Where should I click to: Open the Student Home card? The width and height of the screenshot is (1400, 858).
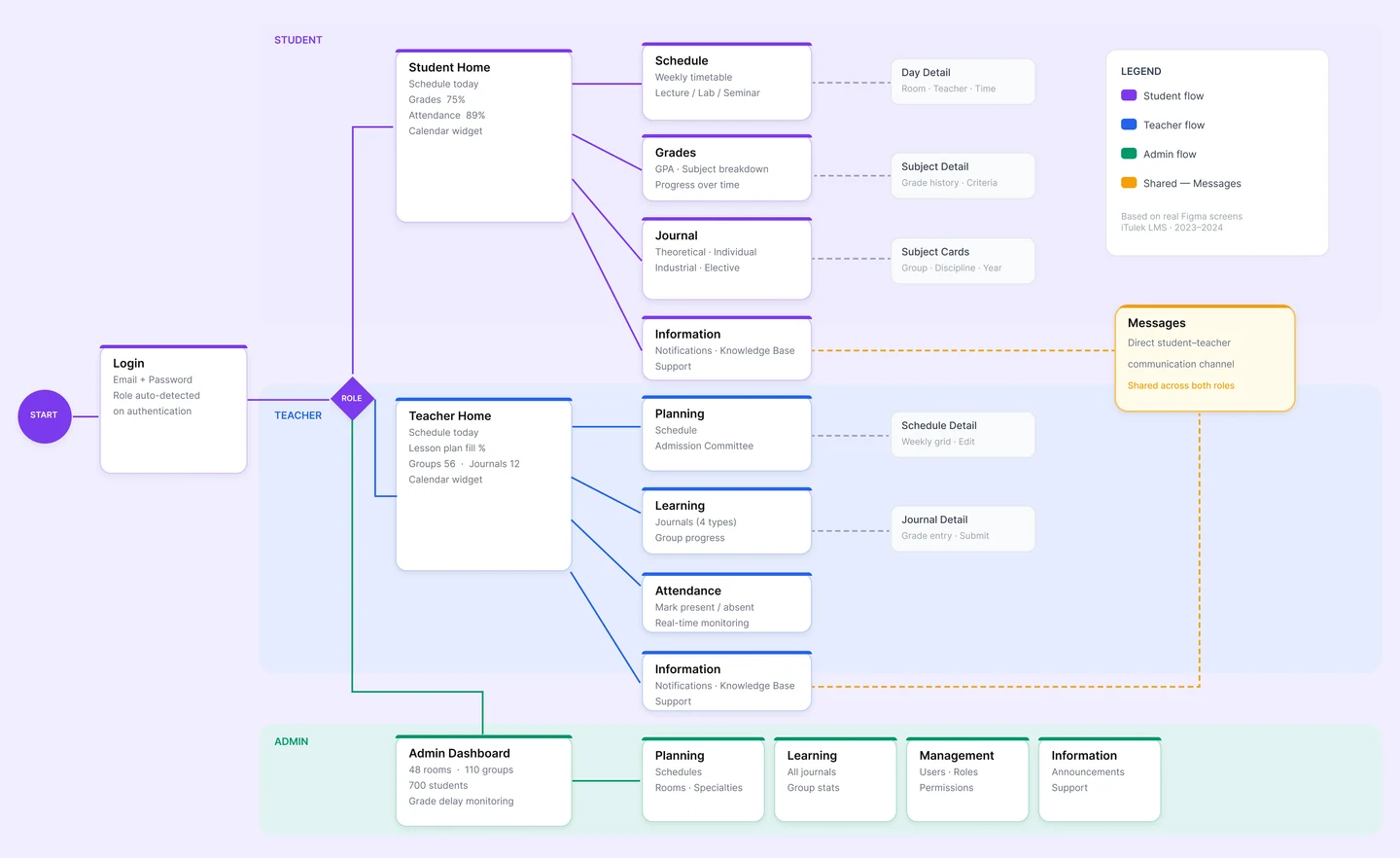click(483, 135)
